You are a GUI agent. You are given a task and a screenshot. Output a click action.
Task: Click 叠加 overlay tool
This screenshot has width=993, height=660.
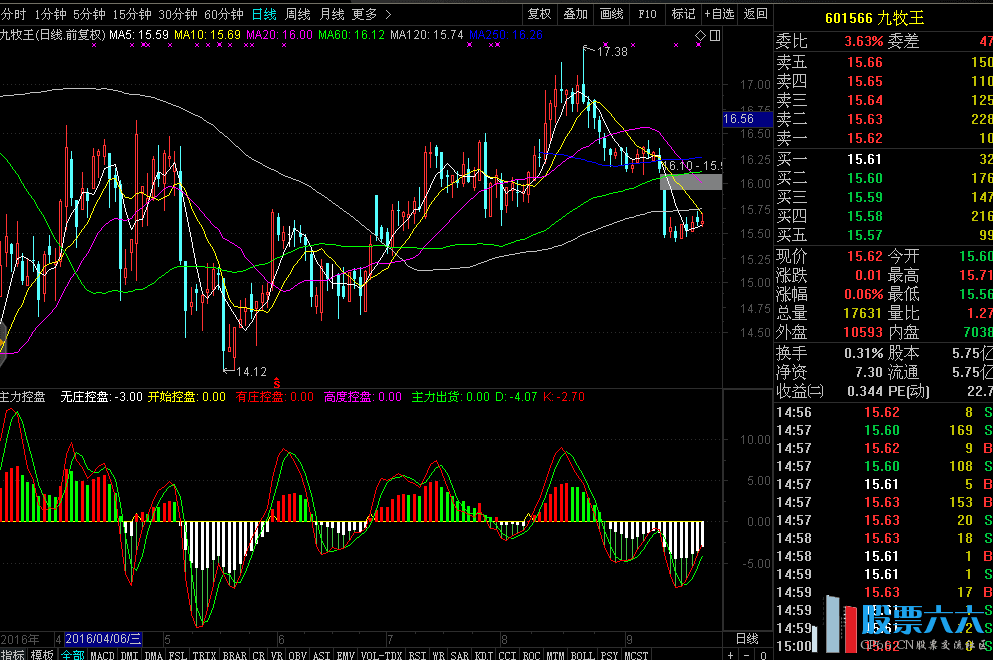(x=575, y=14)
